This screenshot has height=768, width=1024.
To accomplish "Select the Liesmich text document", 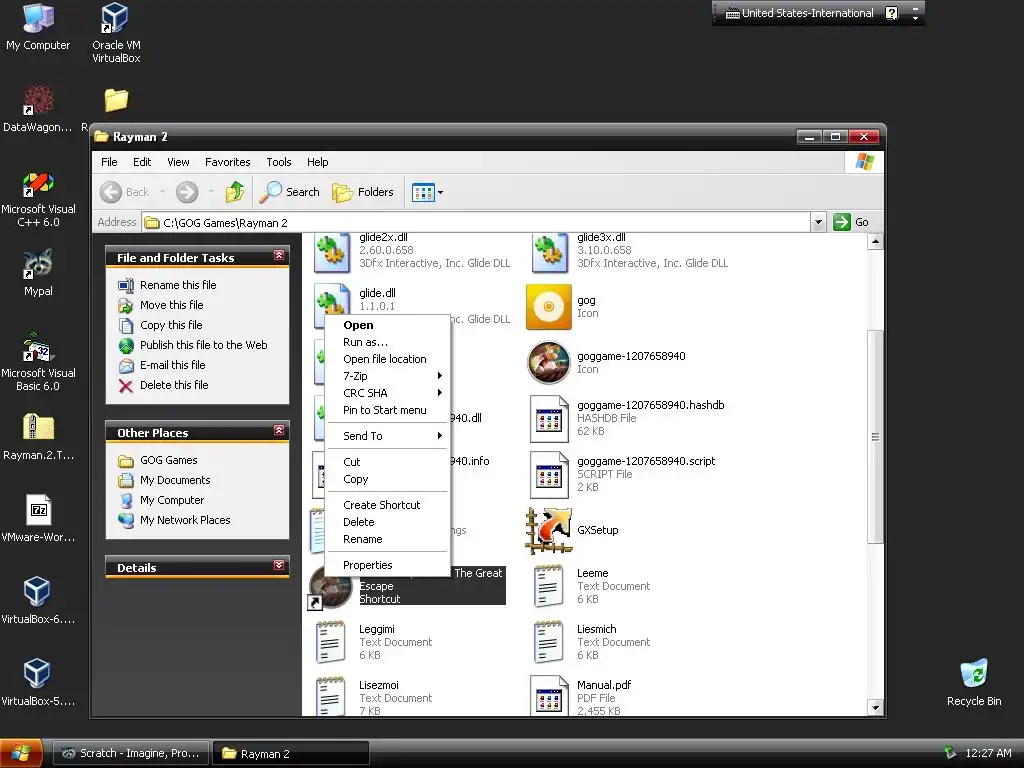I will (591, 642).
